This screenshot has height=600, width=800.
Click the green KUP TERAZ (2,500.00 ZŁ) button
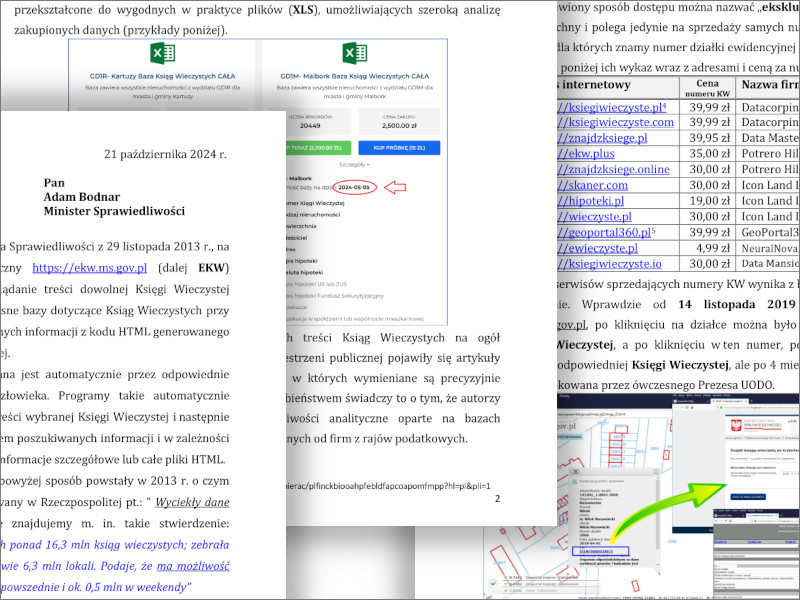(318, 148)
